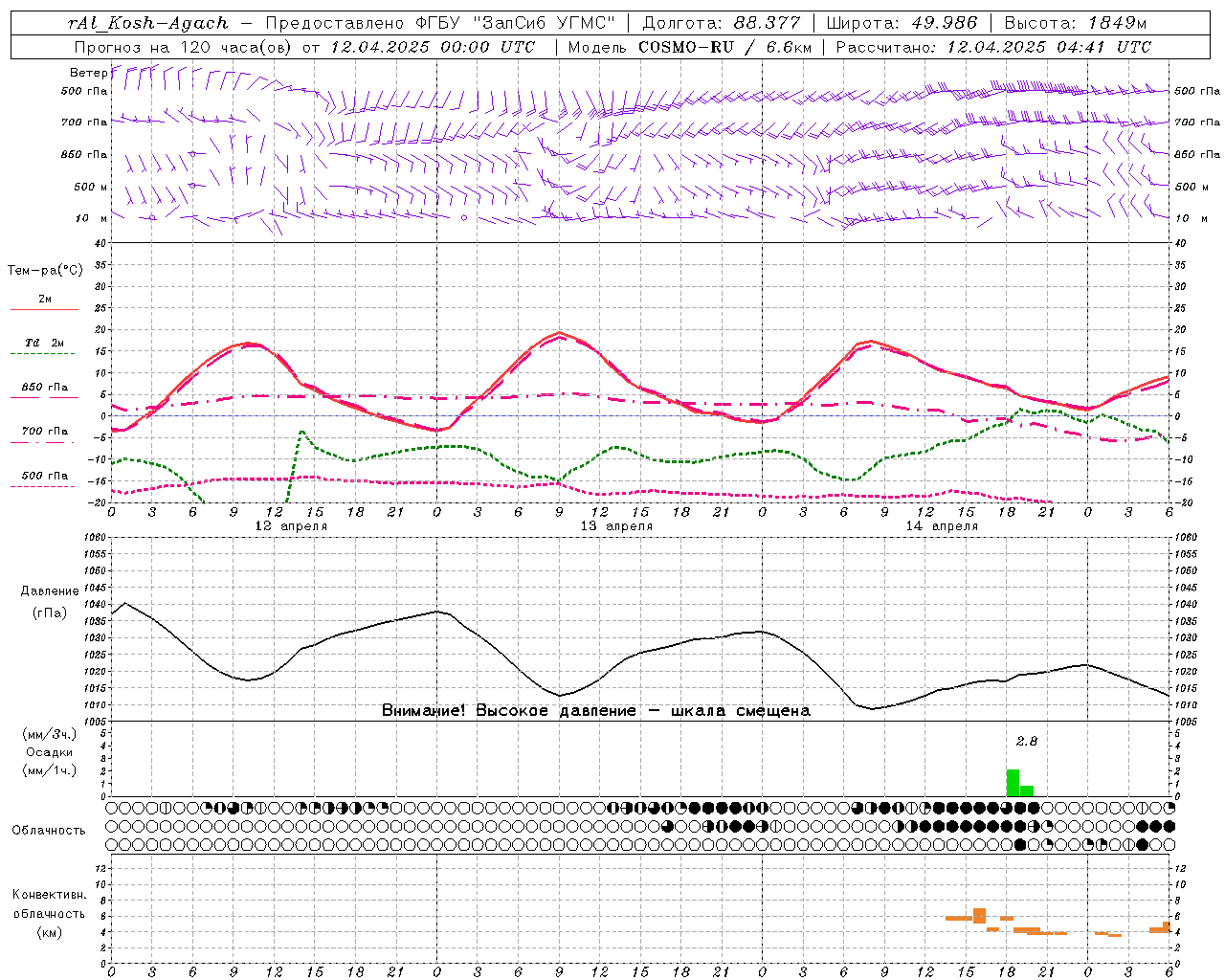Click the Облачность cloudiness label
Viewport: 1225px width, 980px height.
[49, 831]
